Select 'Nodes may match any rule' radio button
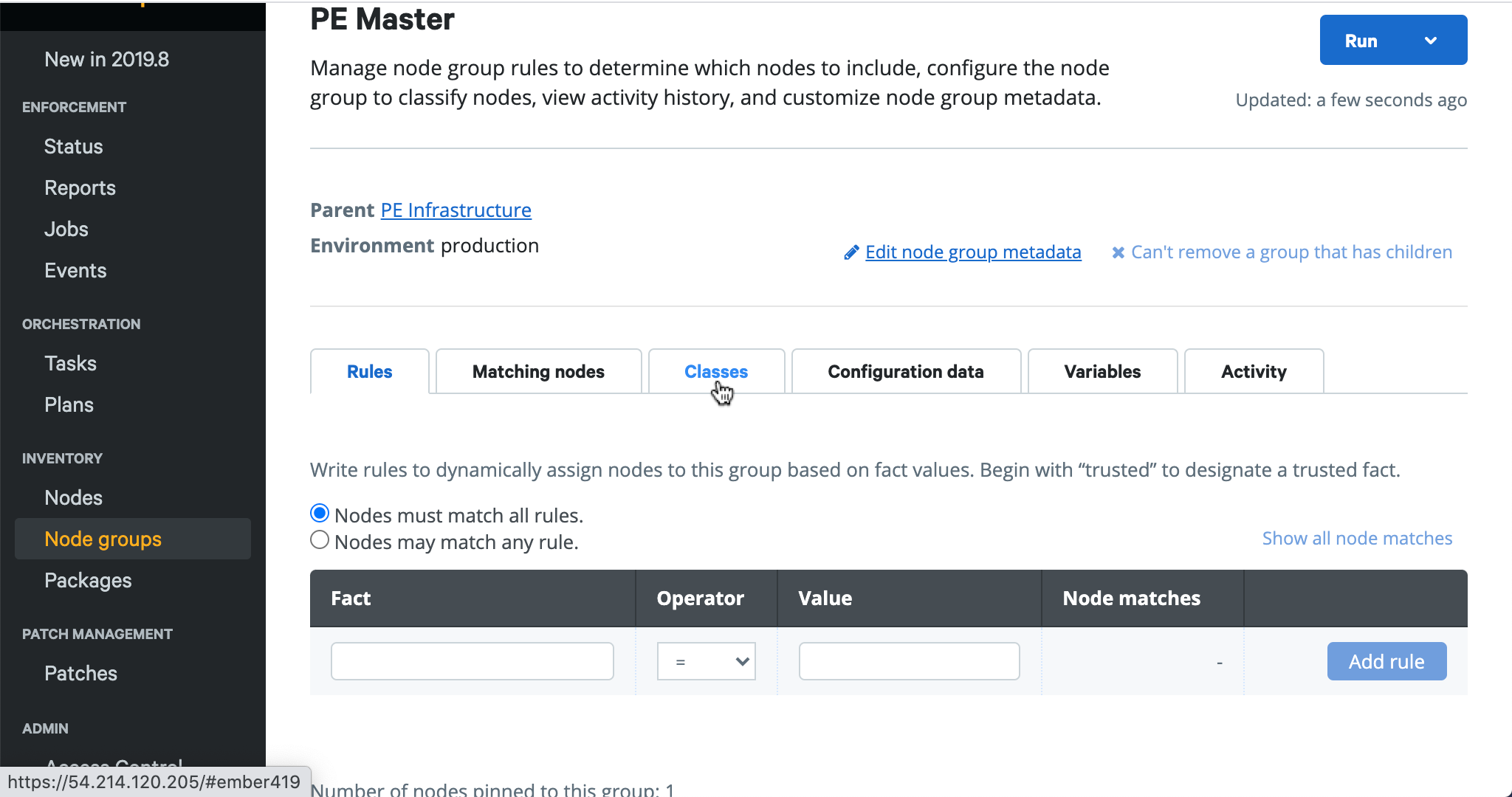 click(x=321, y=541)
